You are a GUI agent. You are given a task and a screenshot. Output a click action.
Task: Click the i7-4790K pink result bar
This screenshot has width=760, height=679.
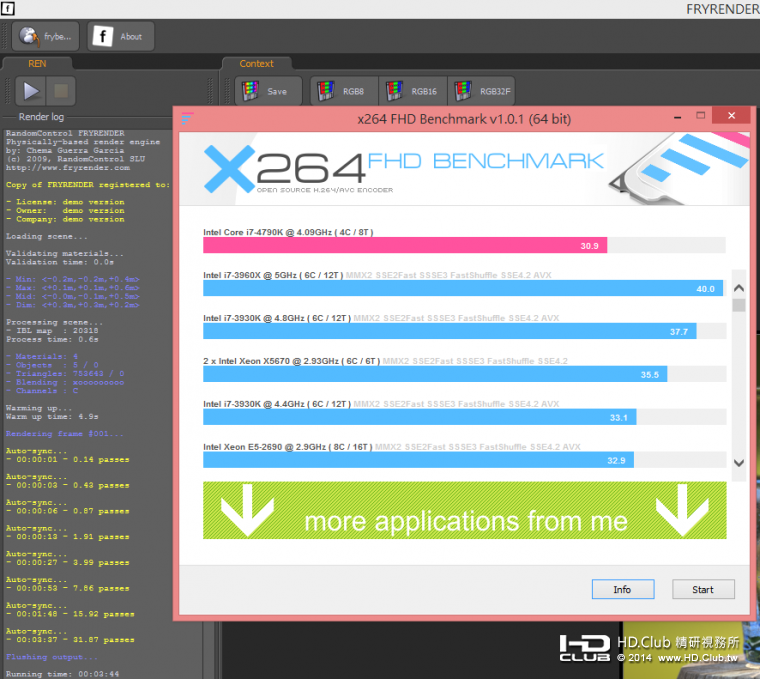coord(405,246)
